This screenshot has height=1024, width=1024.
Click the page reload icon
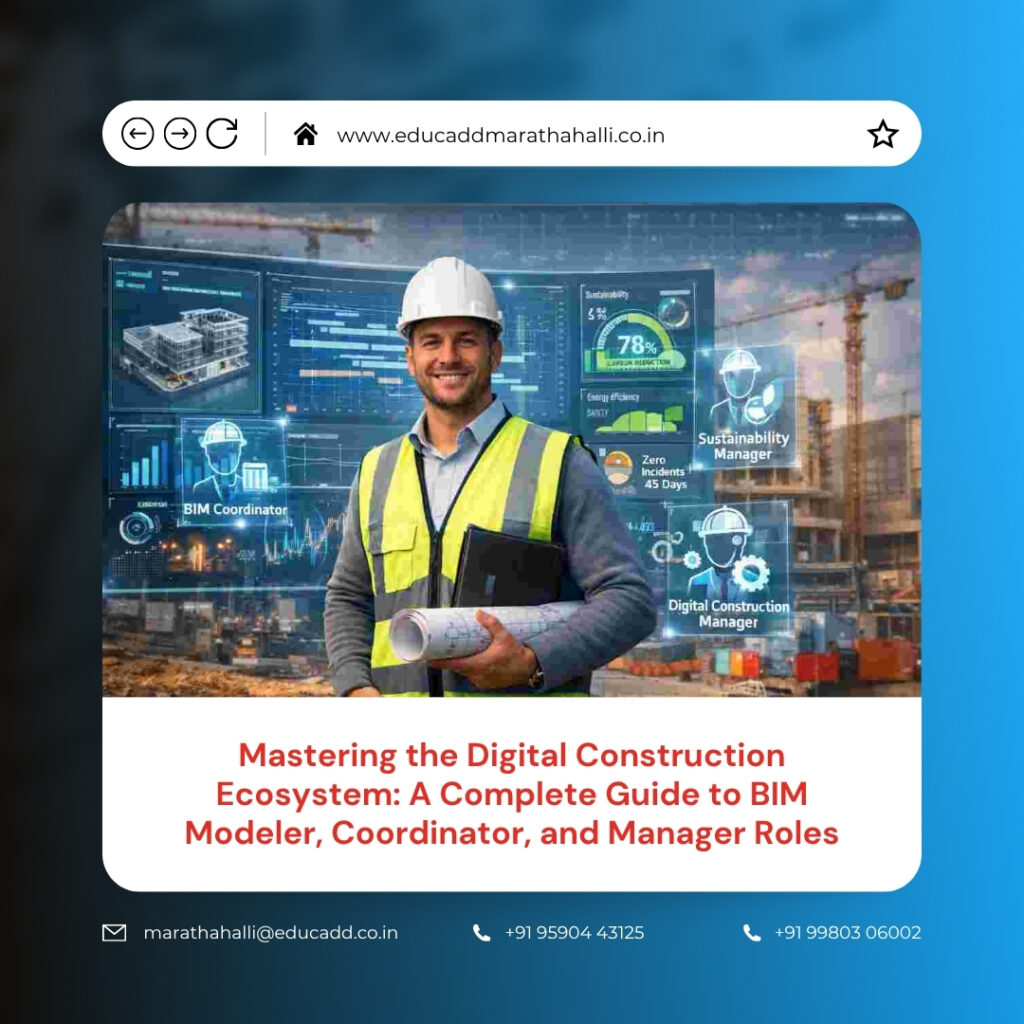(221, 131)
